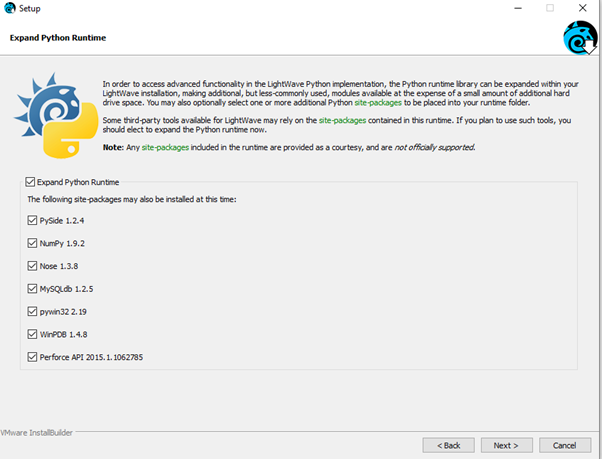Cancel the setup wizard
Viewport: 602px width, 459px height.
click(x=565, y=445)
